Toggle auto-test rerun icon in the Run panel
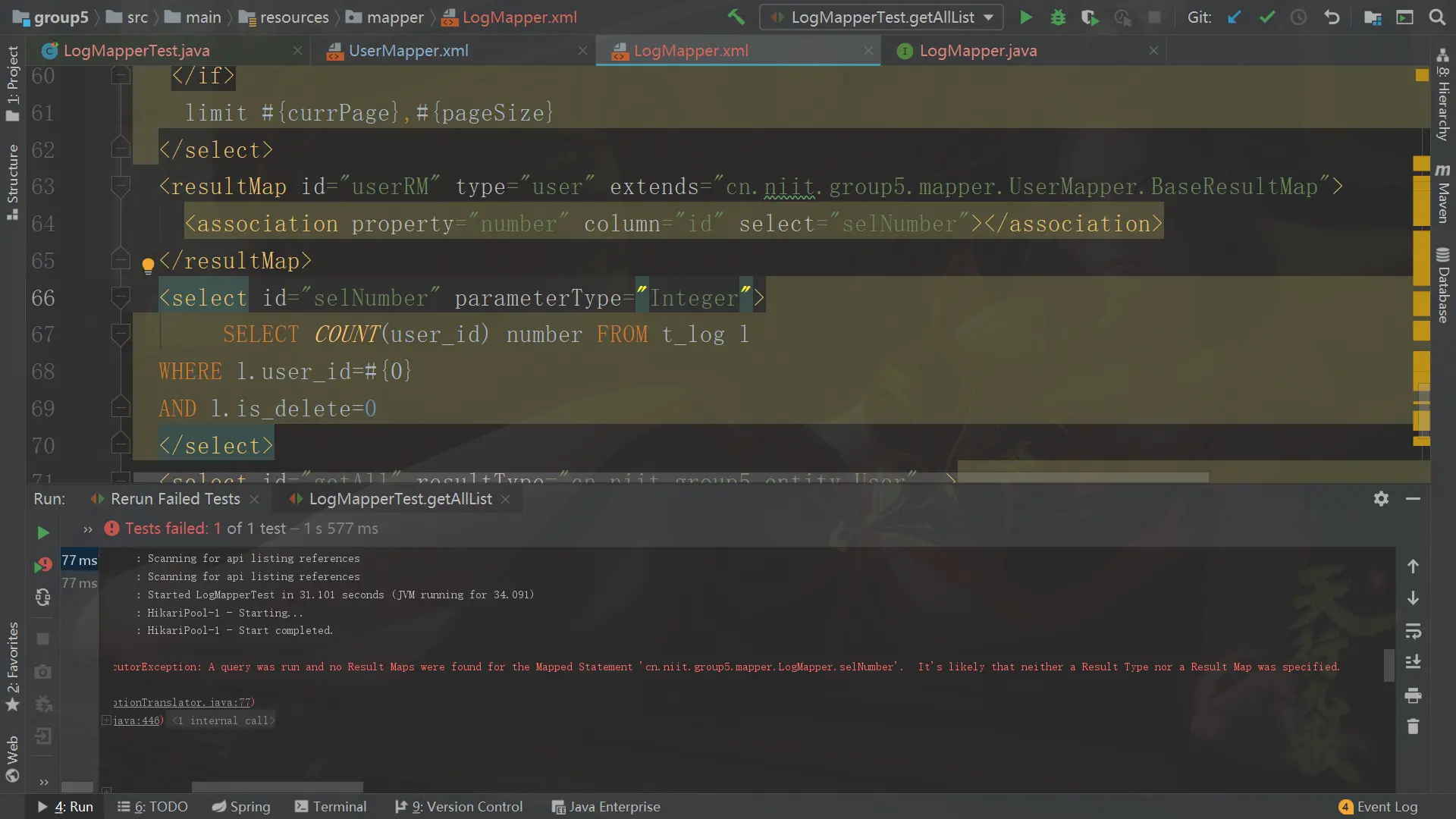The image size is (1456, 819). [x=43, y=598]
